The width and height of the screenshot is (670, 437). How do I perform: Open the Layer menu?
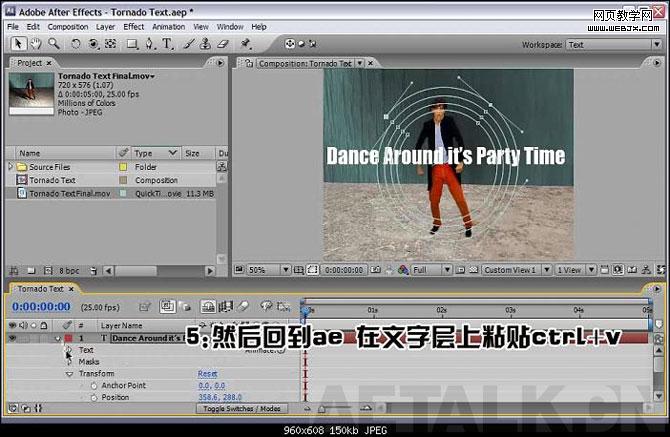tap(105, 26)
